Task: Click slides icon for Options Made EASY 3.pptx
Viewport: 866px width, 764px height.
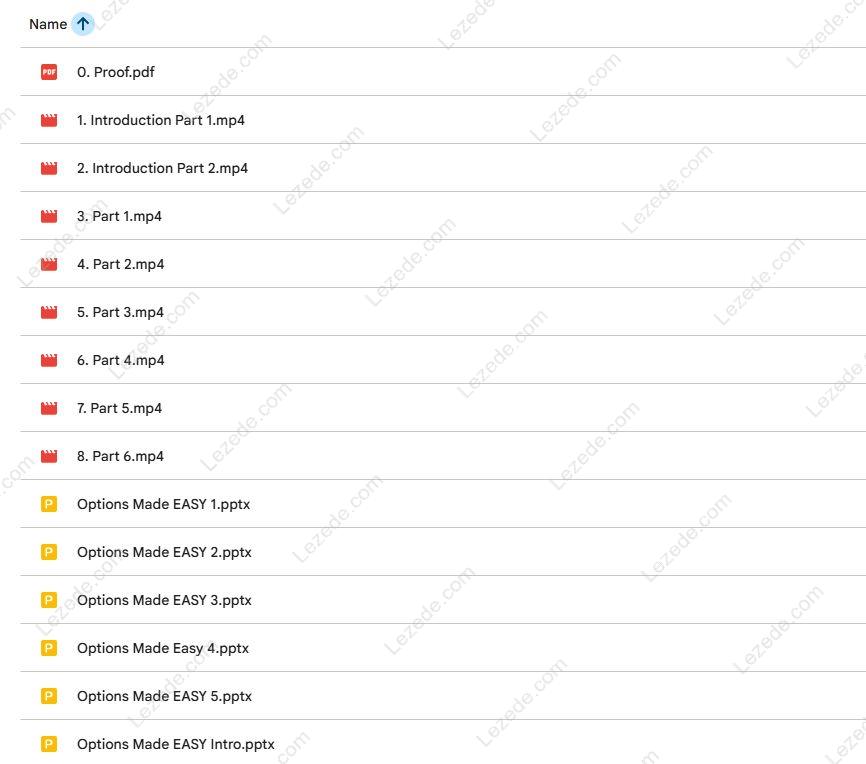Action: coord(49,600)
